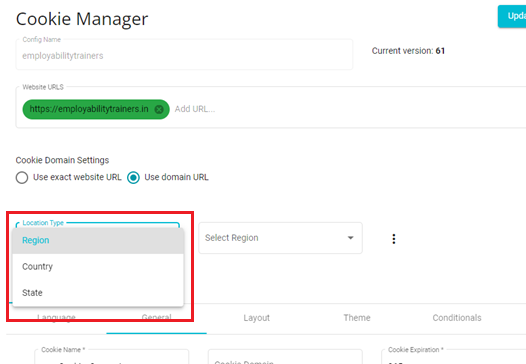Click the Current version: 61 text
Viewport: 526px width, 364px height.
408,51
